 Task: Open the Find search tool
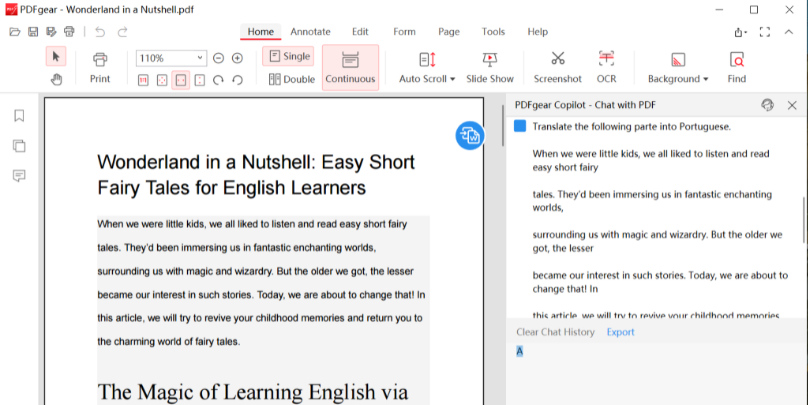click(736, 67)
